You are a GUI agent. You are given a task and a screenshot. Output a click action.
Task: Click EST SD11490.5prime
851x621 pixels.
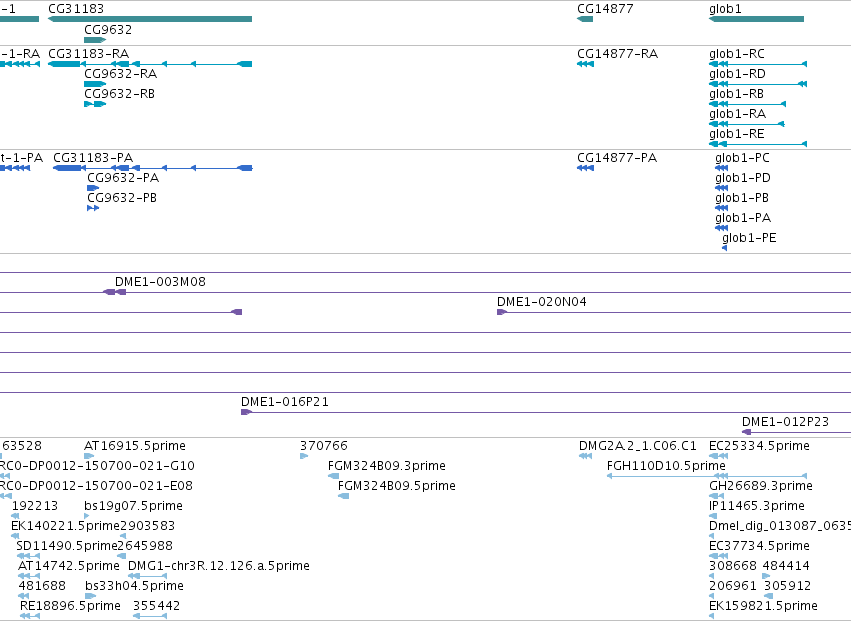point(67,546)
